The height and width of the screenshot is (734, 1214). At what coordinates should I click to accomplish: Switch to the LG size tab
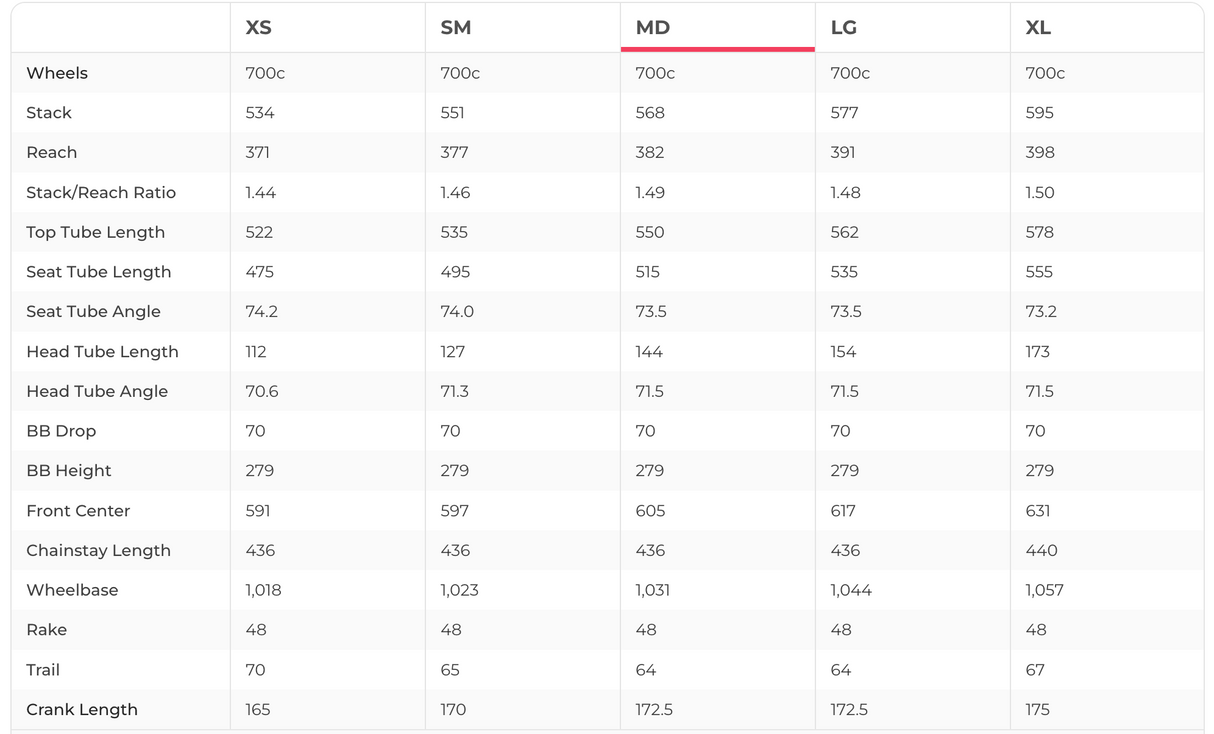coord(844,28)
